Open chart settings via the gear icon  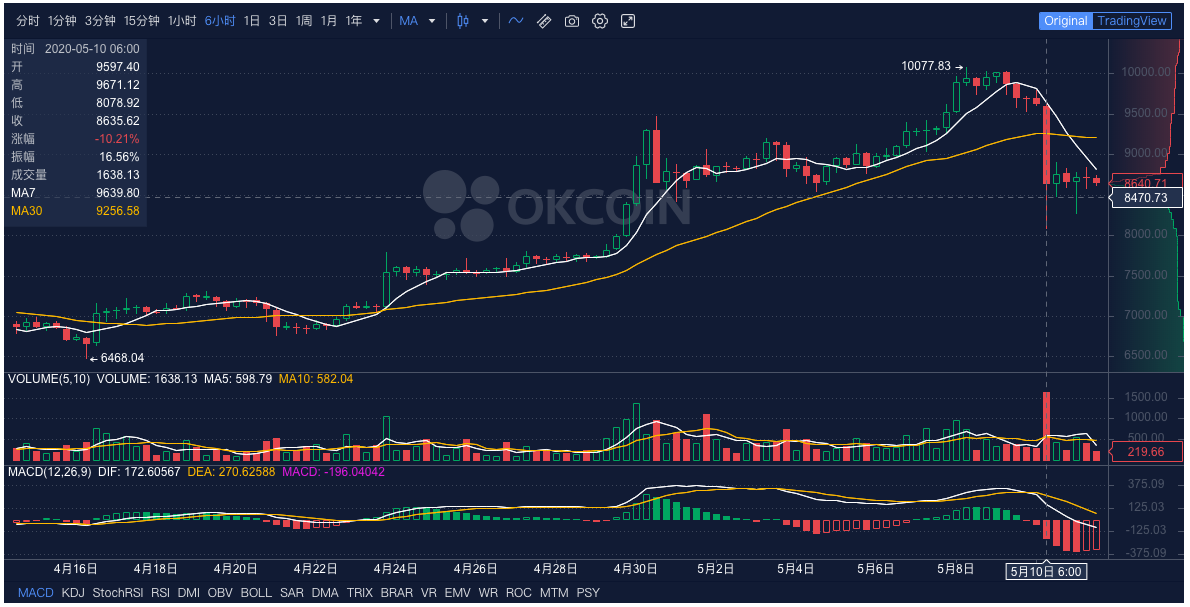(x=599, y=20)
